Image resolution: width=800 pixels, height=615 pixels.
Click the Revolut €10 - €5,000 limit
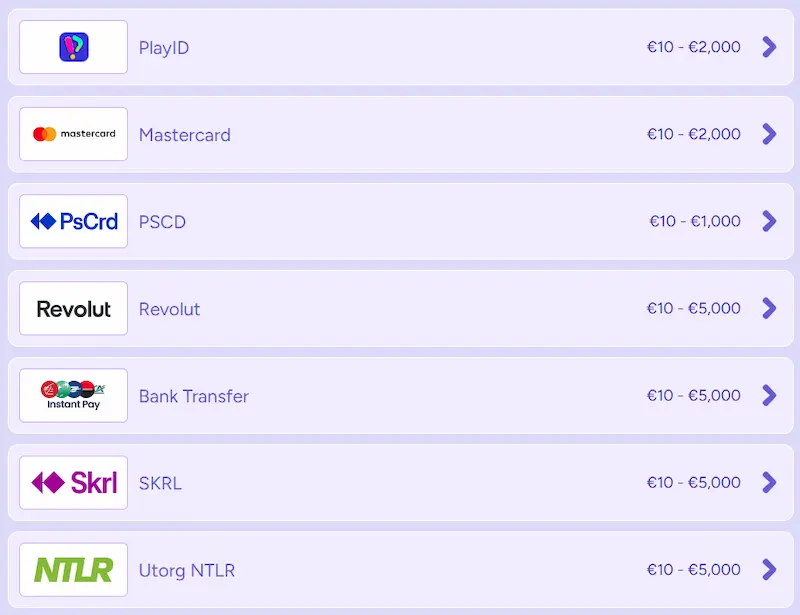[694, 308]
